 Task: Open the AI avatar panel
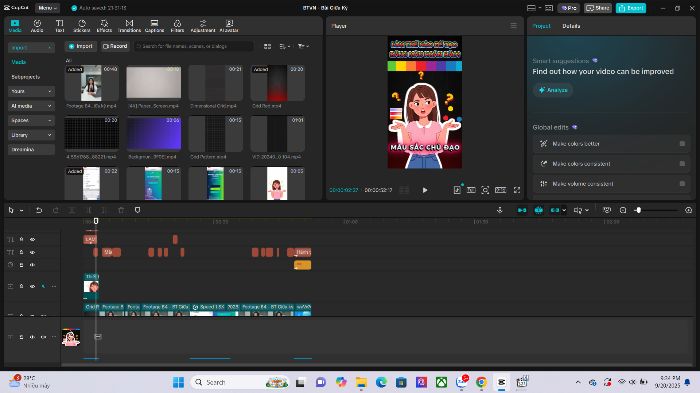[x=229, y=26]
